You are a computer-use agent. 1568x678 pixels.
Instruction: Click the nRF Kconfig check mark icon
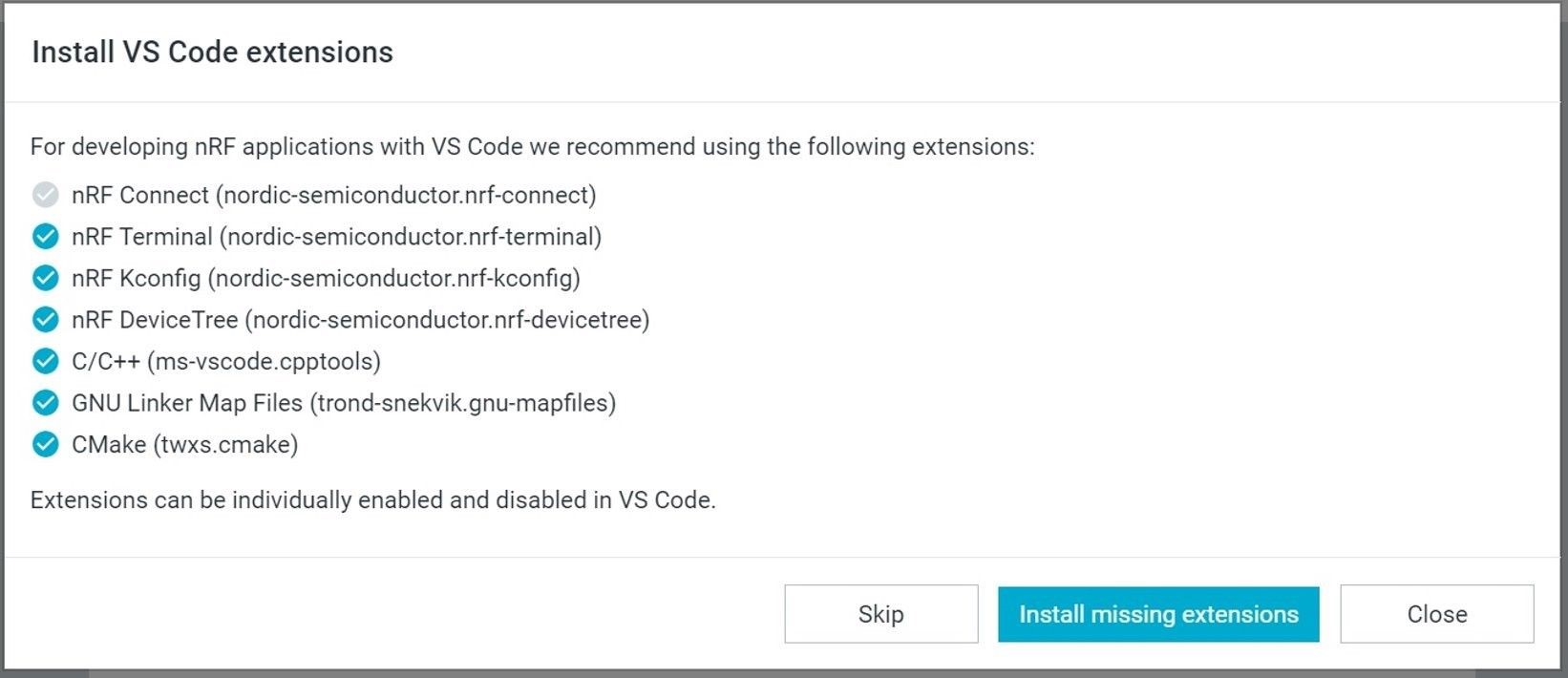(x=45, y=278)
